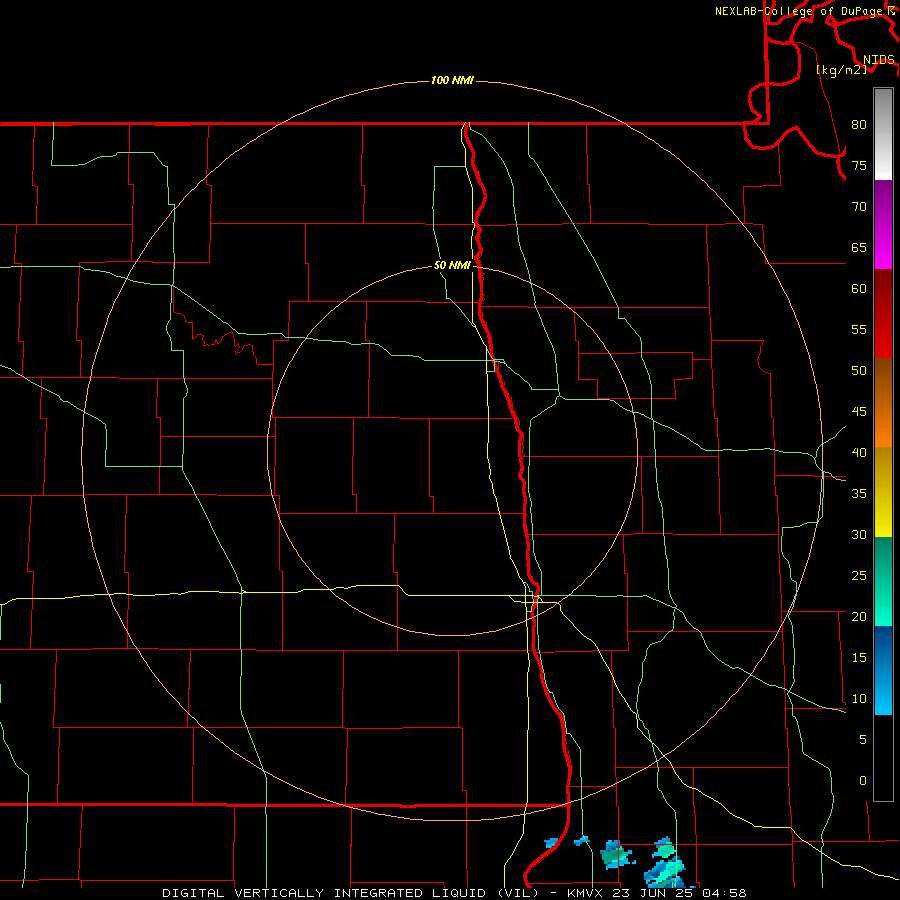Click the 20 value on the color scale
900x900 pixels.
tap(859, 616)
